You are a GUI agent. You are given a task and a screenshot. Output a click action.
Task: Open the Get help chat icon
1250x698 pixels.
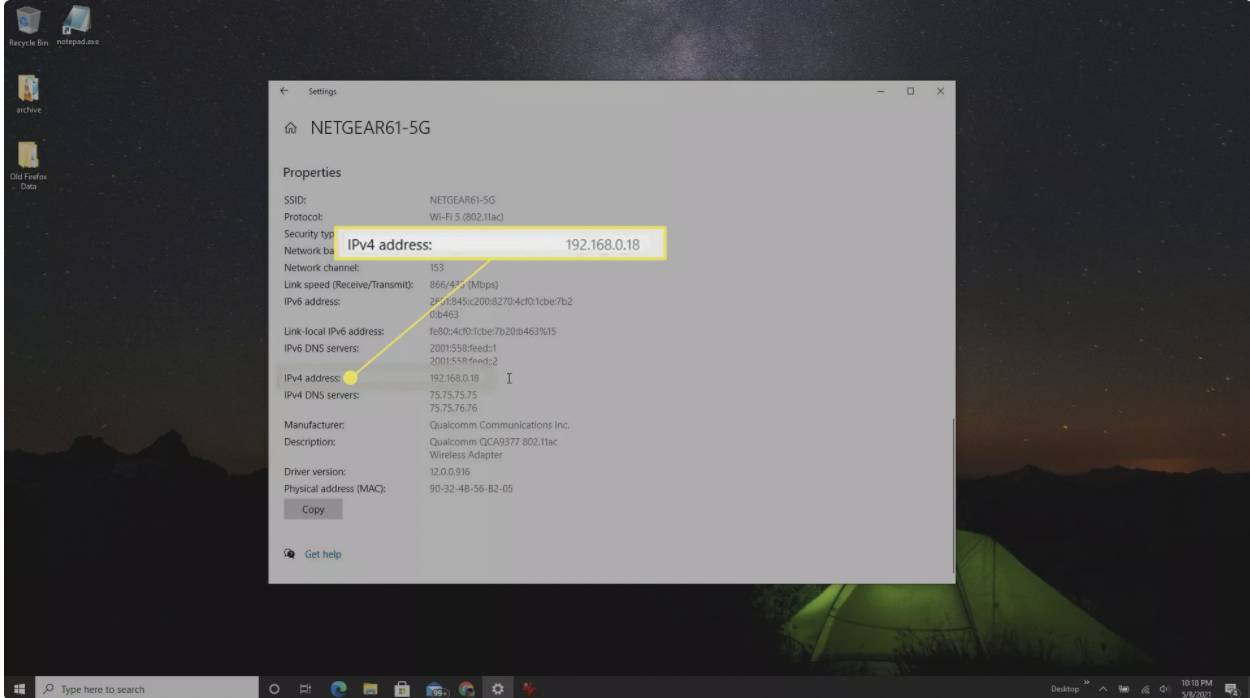pyautogui.click(x=290, y=553)
